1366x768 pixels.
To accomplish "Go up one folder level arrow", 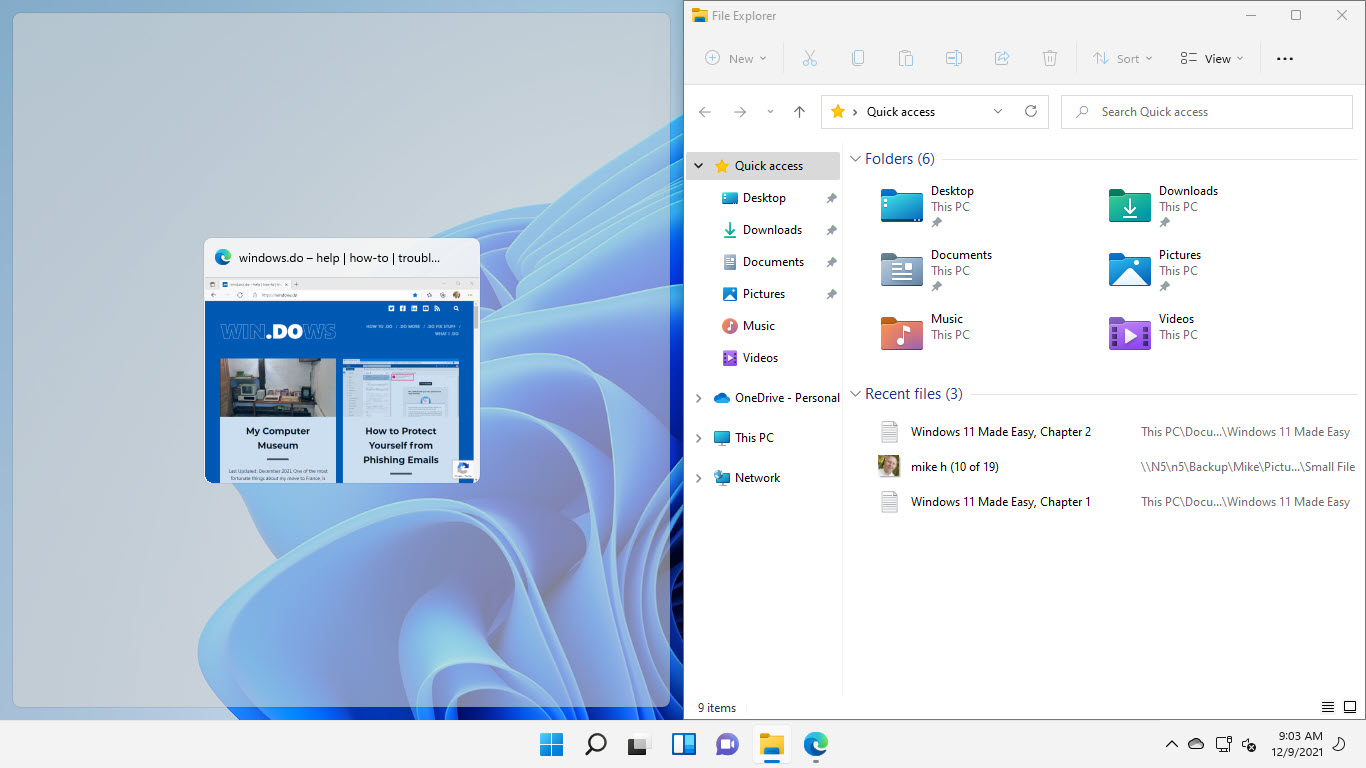I will (799, 112).
